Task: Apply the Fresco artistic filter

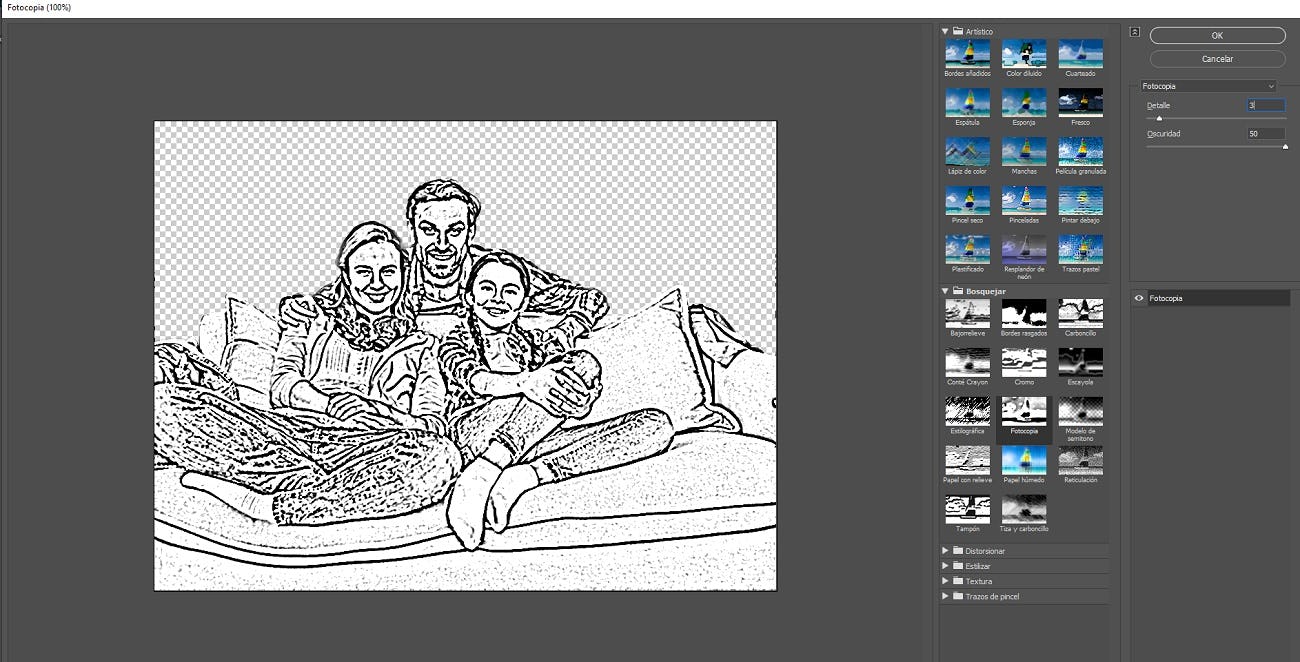Action: pos(1080,103)
